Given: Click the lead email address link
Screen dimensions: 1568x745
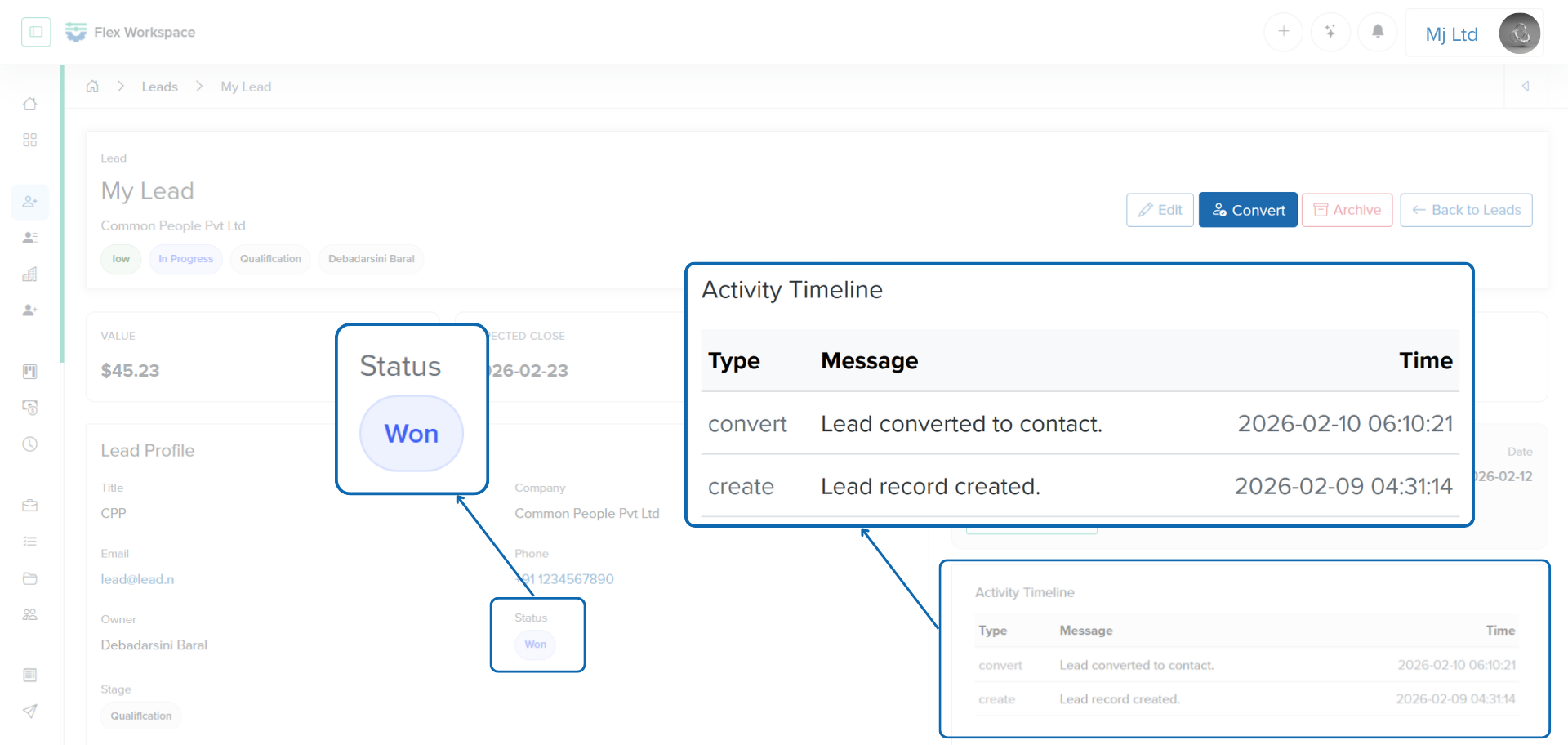Looking at the screenshot, I should tap(137, 579).
